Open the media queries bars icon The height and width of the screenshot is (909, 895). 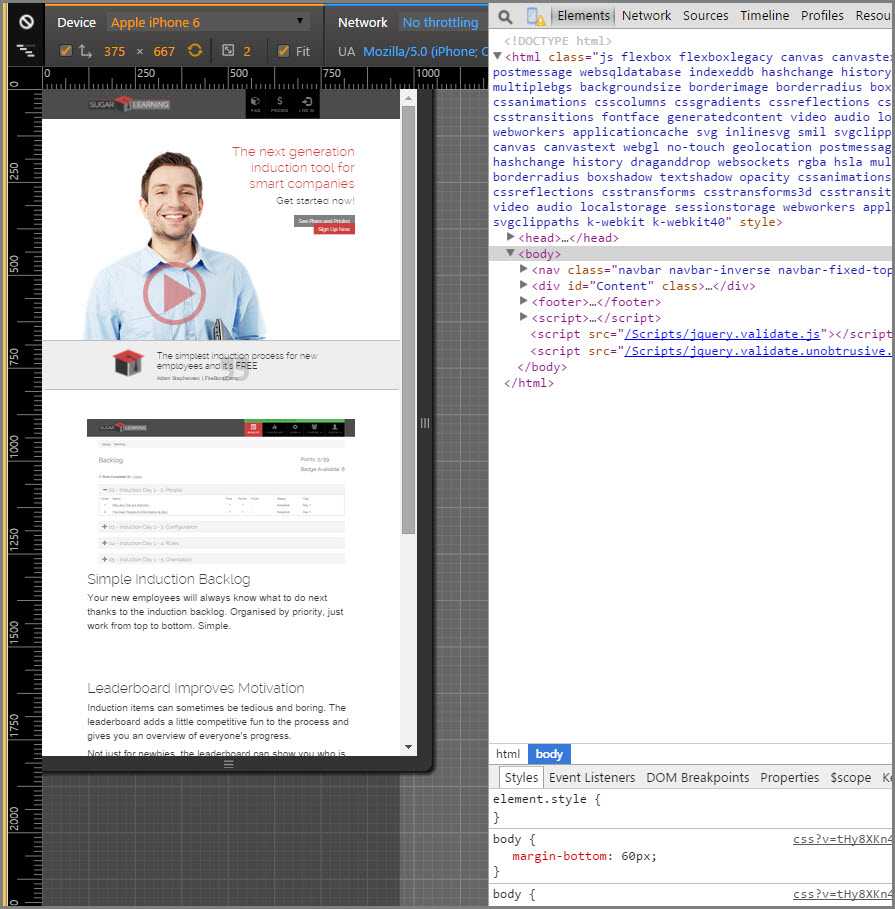(26, 50)
